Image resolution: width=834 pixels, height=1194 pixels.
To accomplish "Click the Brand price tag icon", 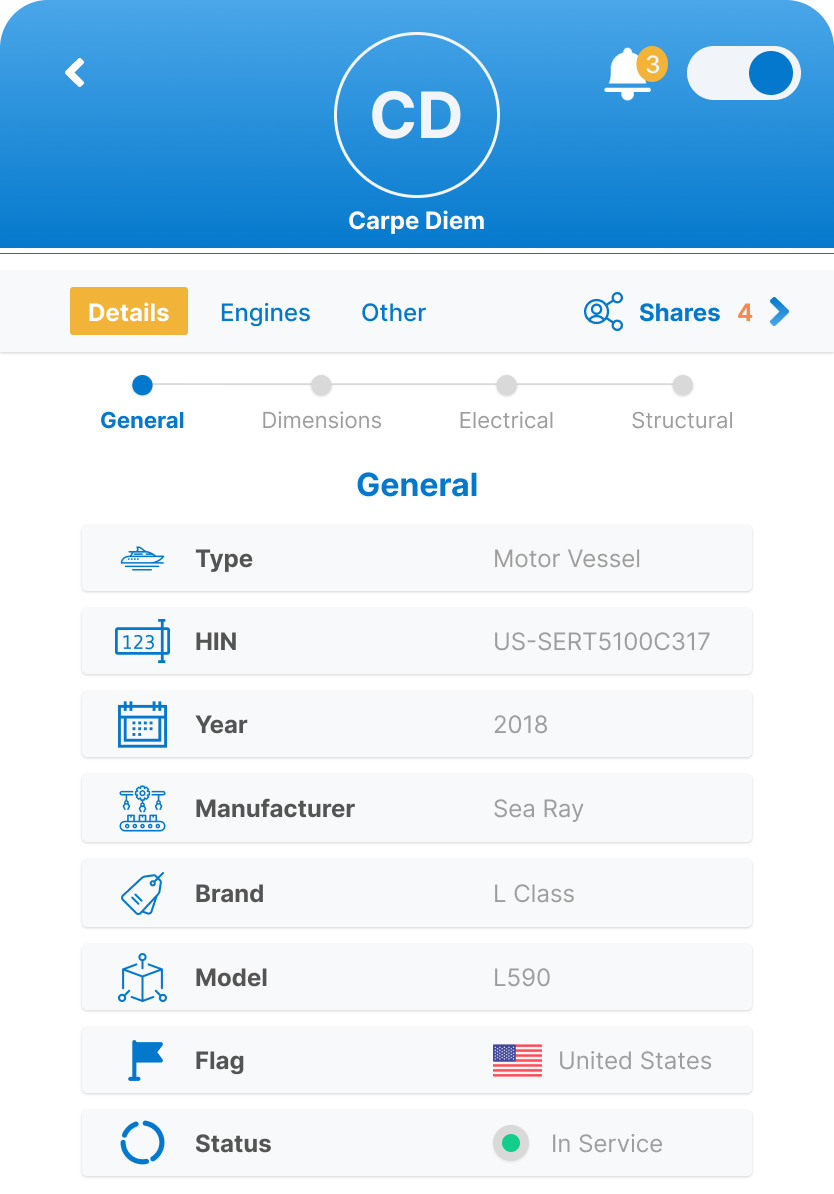I will (142, 893).
